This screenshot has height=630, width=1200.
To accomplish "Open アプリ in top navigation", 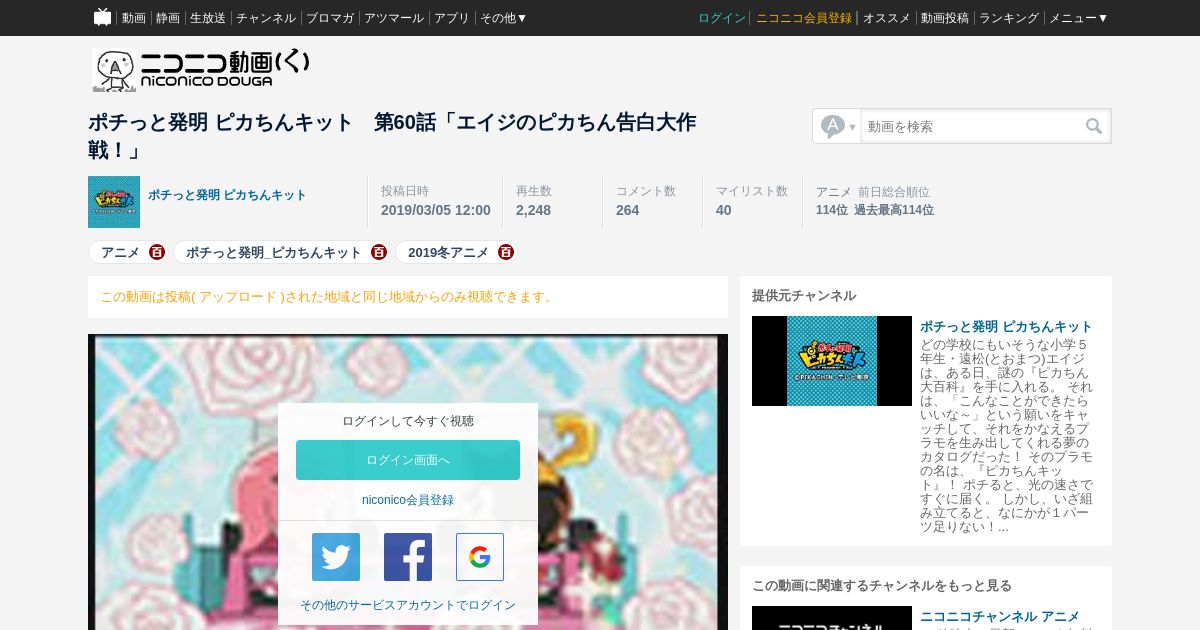I will [x=452, y=18].
